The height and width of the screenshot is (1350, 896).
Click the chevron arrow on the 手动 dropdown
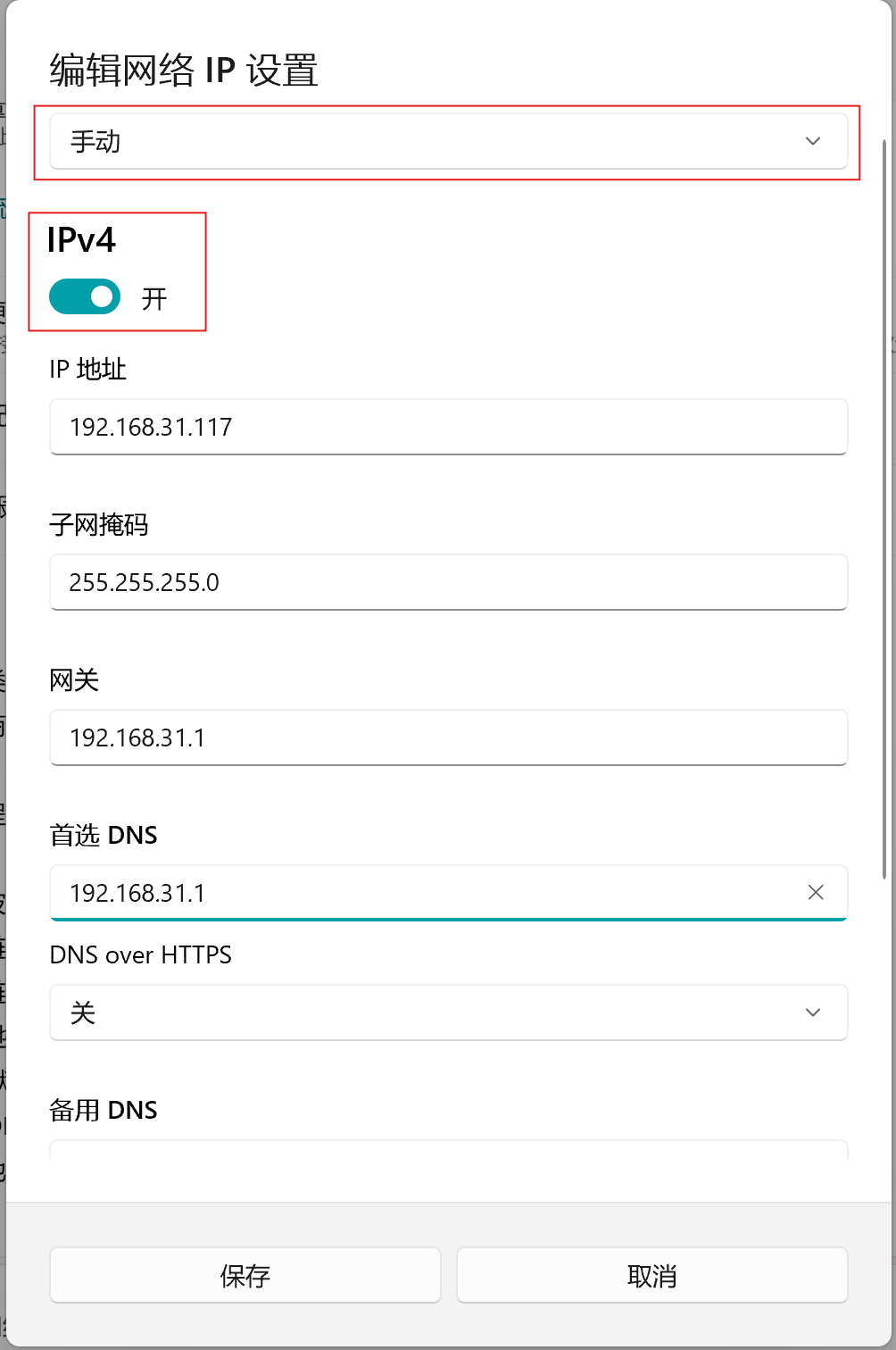point(812,141)
